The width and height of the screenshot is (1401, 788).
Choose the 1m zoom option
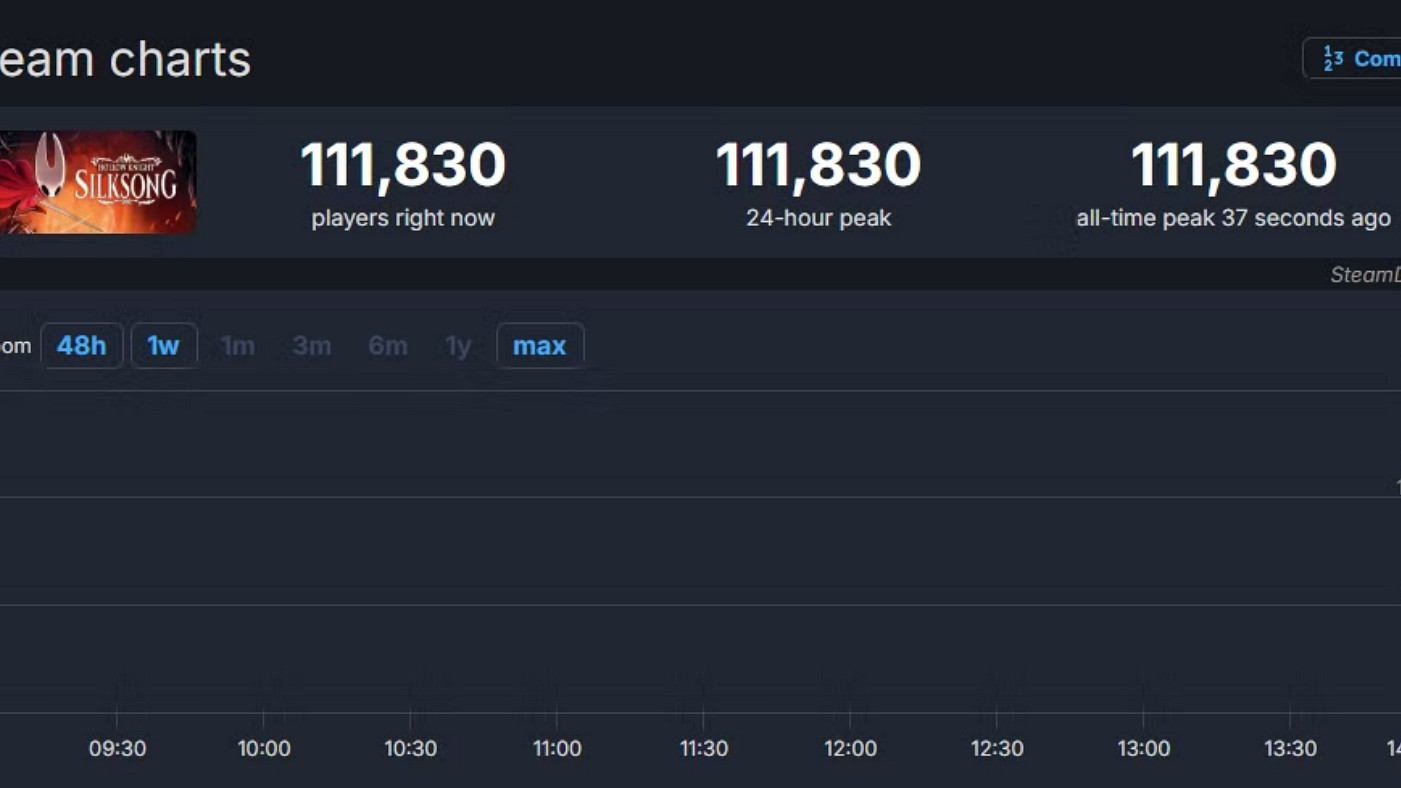(x=237, y=346)
